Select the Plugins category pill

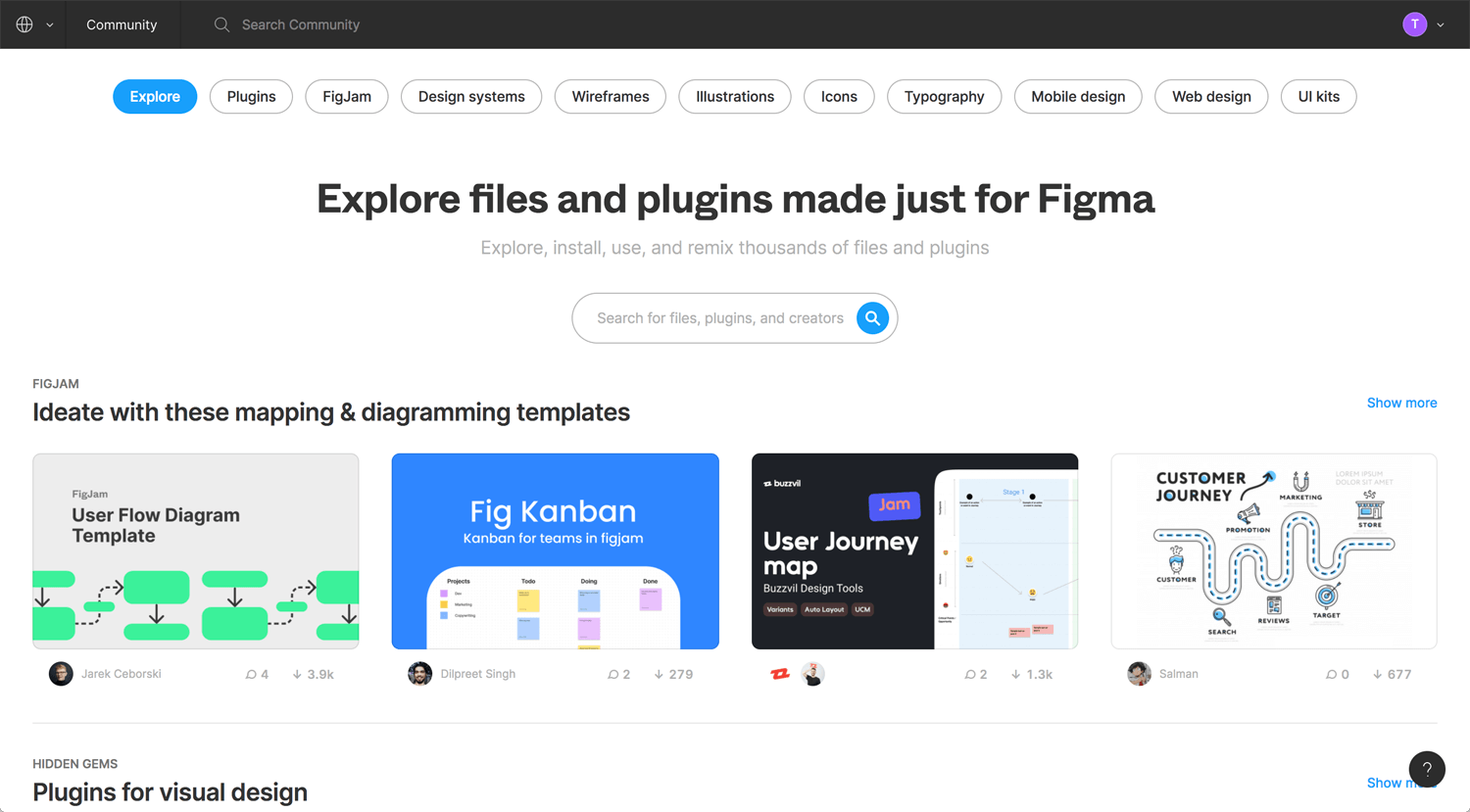[251, 96]
